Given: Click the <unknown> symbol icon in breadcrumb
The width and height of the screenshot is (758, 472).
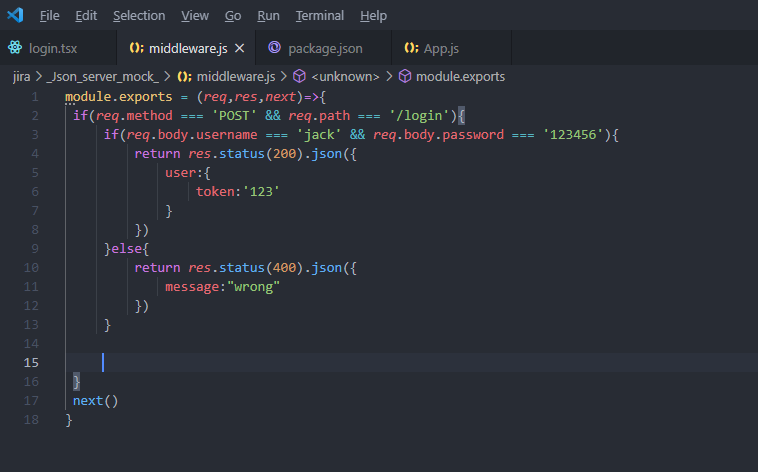Looking at the screenshot, I should 299,76.
